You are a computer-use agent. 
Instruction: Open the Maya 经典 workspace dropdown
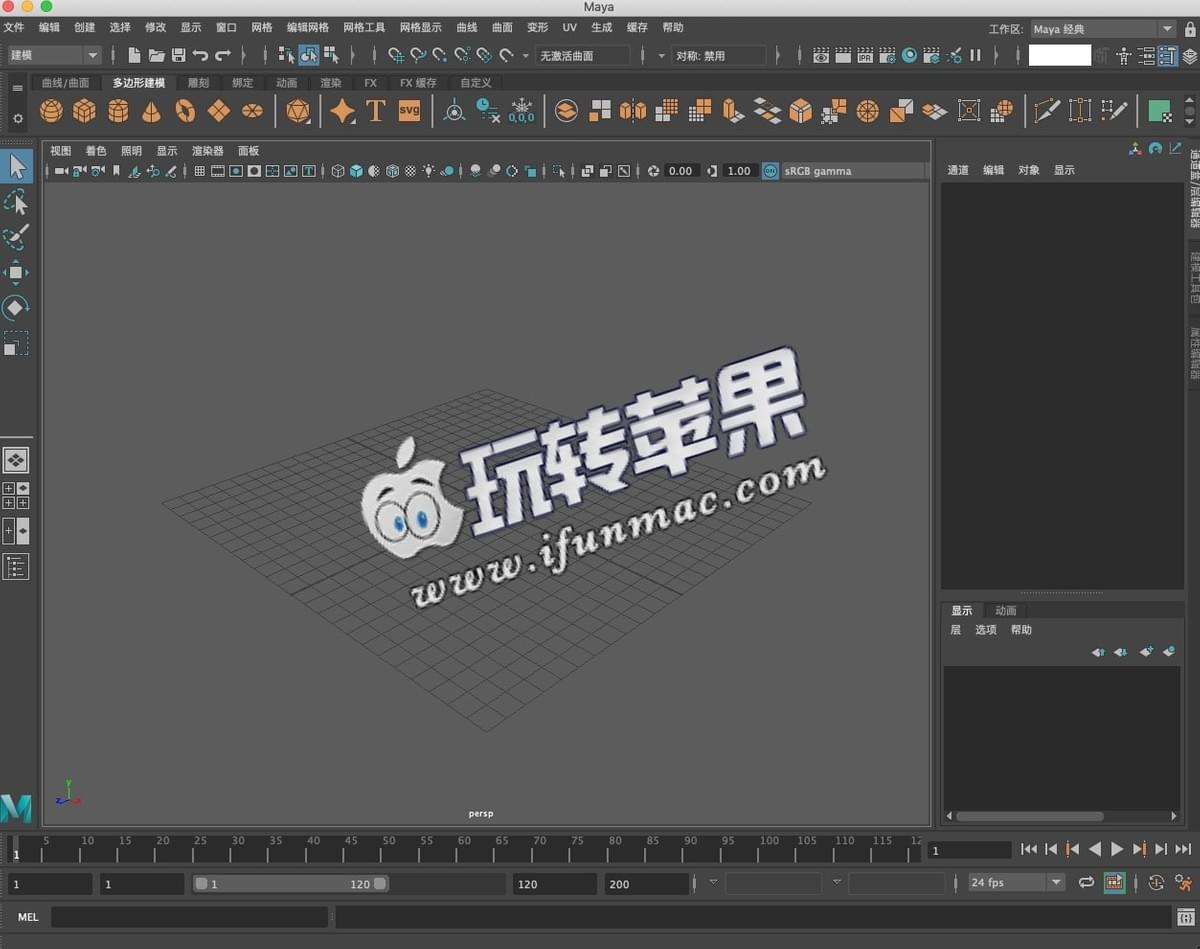coord(1103,29)
